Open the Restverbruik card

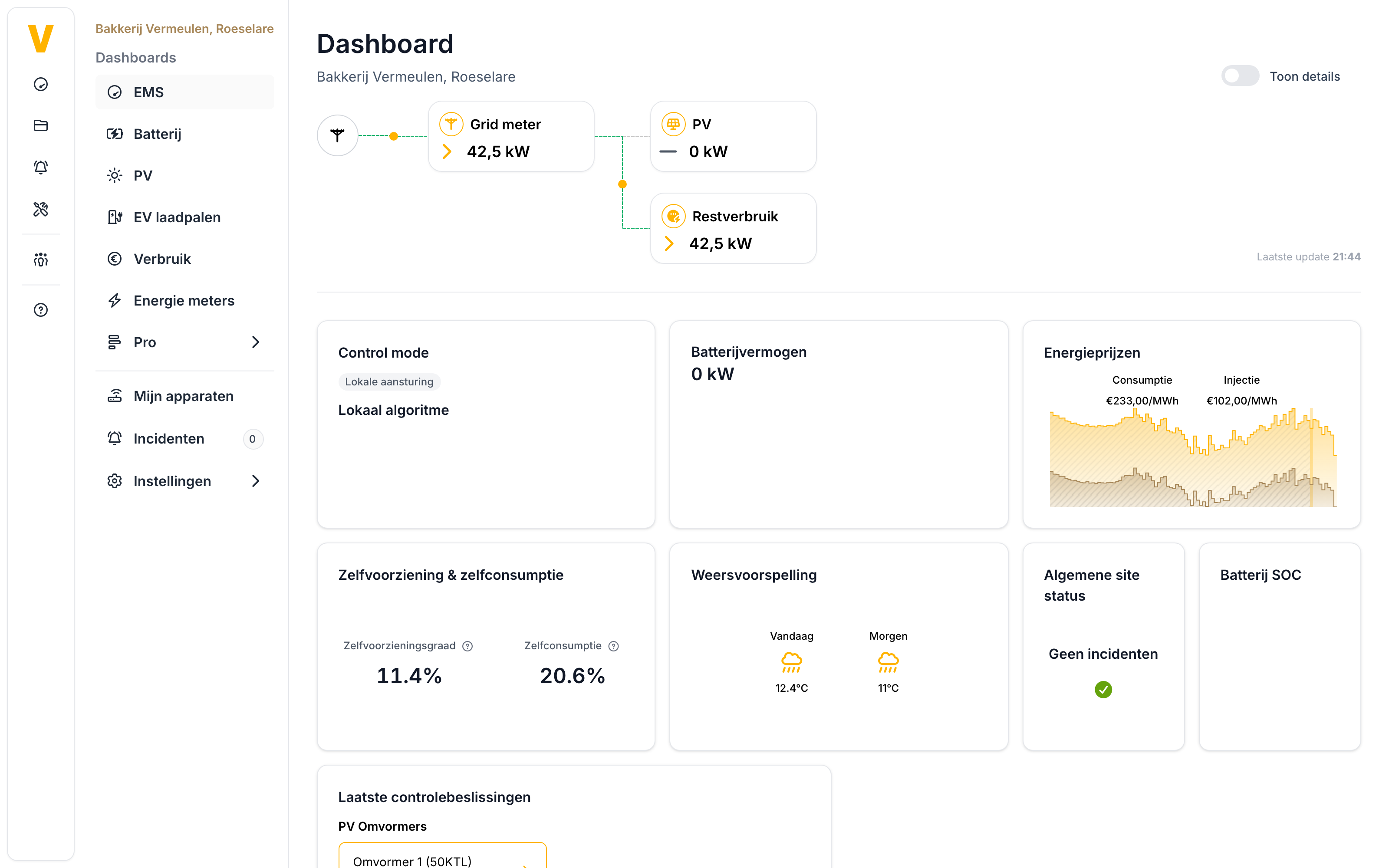tap(733, 228)
